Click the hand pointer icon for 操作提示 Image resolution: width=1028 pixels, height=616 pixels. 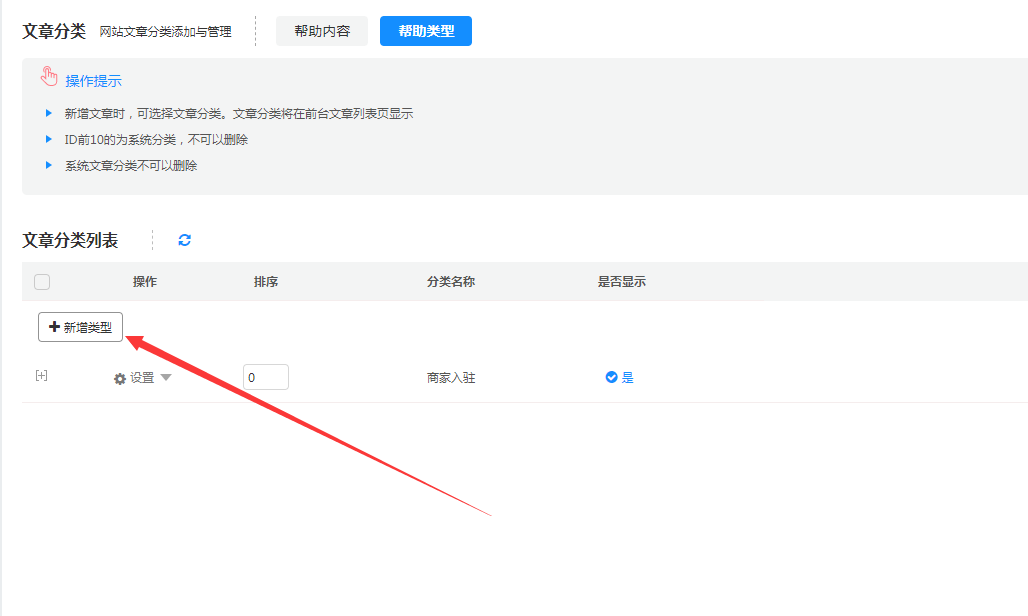click(x=49, y=77)
